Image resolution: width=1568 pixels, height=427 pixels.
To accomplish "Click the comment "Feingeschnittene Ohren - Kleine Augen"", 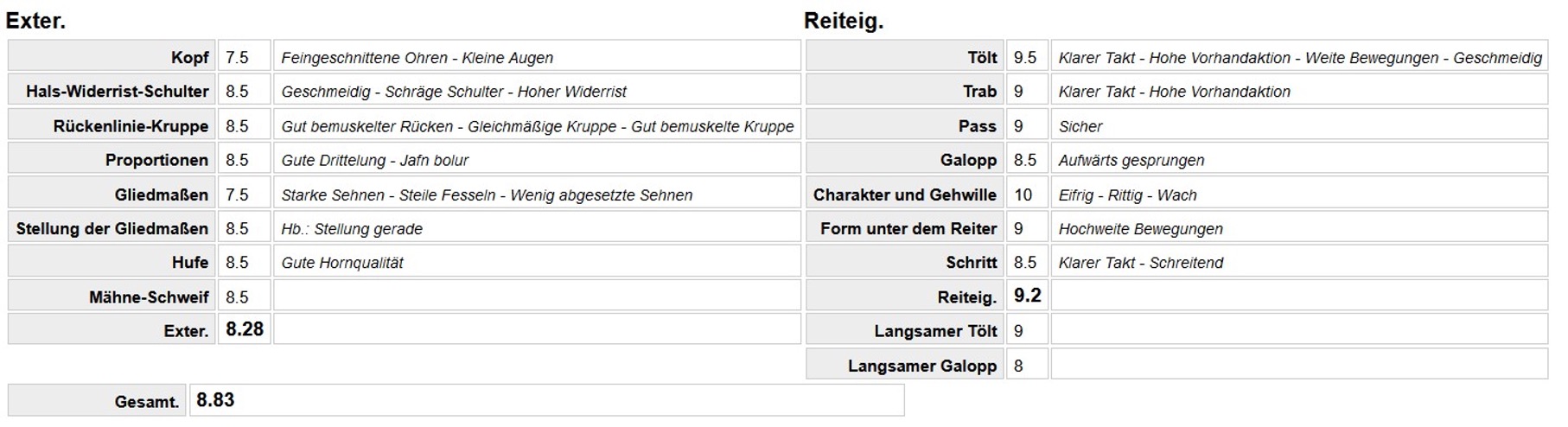I will (x=417, y=58).
